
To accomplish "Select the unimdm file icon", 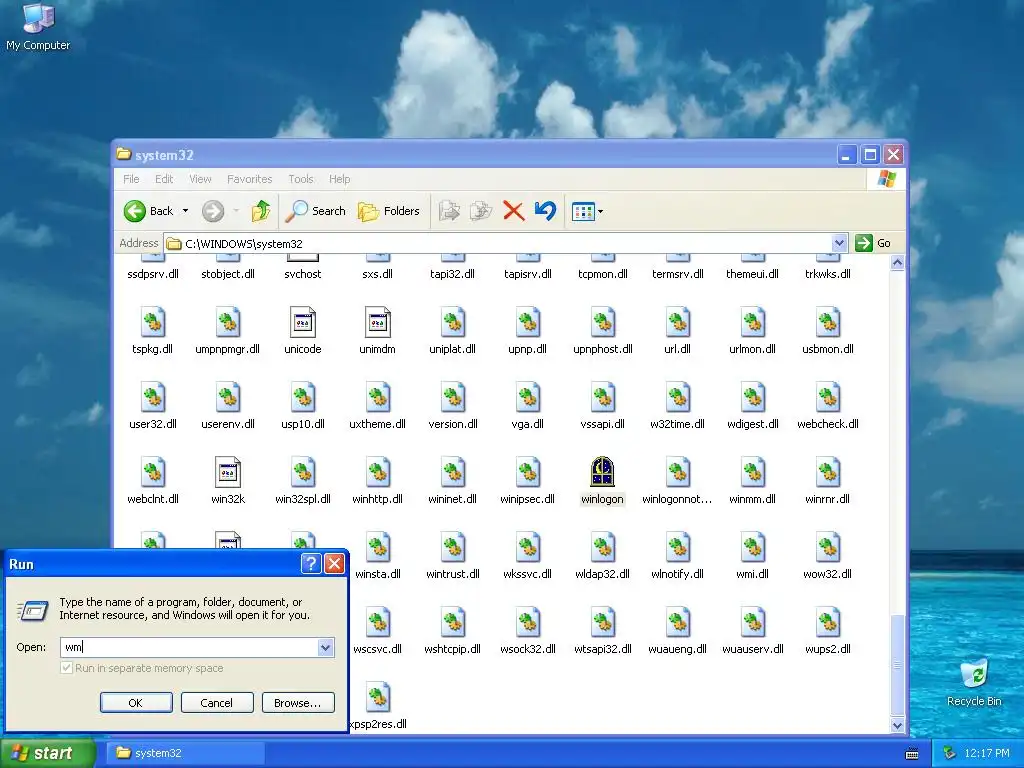I will [377, 323].
